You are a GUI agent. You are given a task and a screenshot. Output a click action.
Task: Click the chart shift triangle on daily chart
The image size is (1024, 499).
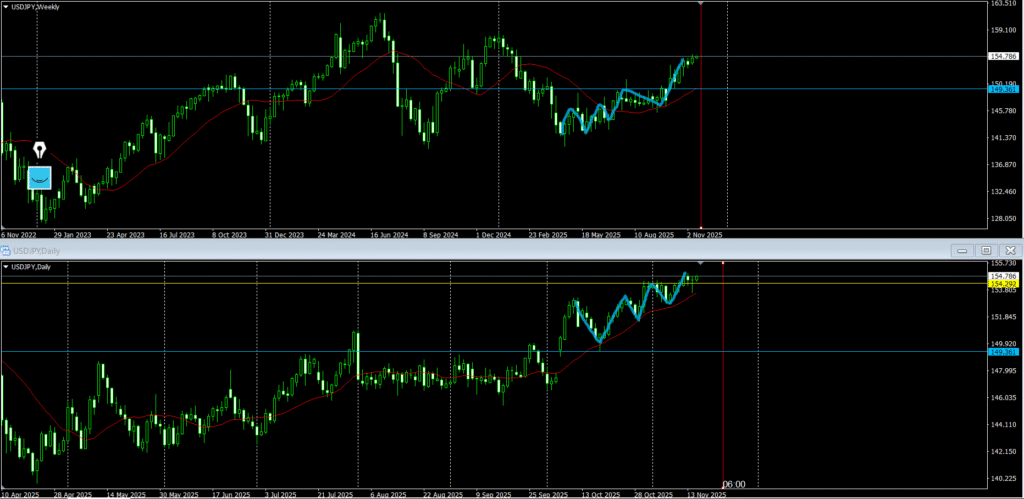point(700,263)
